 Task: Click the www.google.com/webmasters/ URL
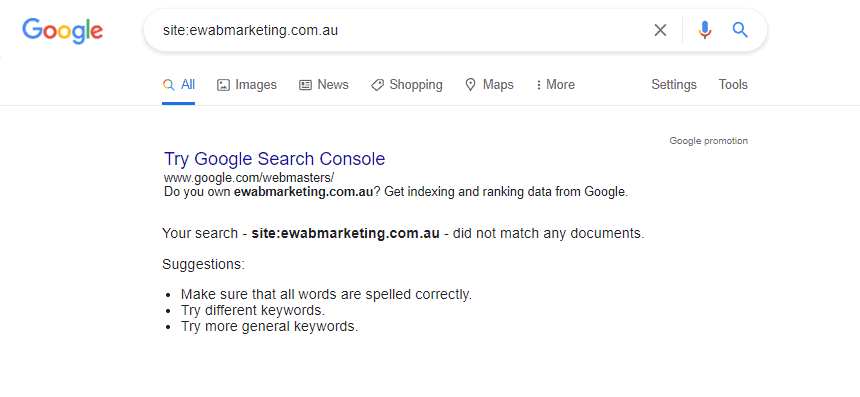(x=249, y=178)
